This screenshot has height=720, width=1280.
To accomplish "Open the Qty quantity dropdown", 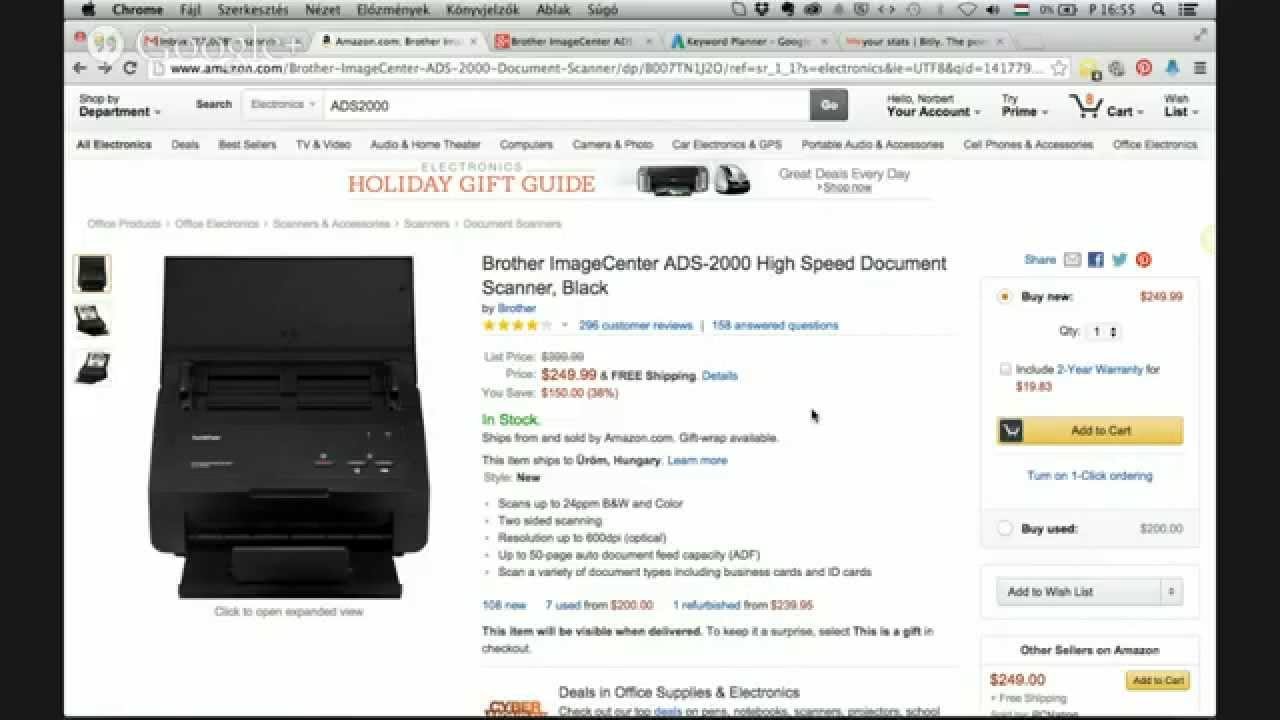I will tap(1104, 331).
